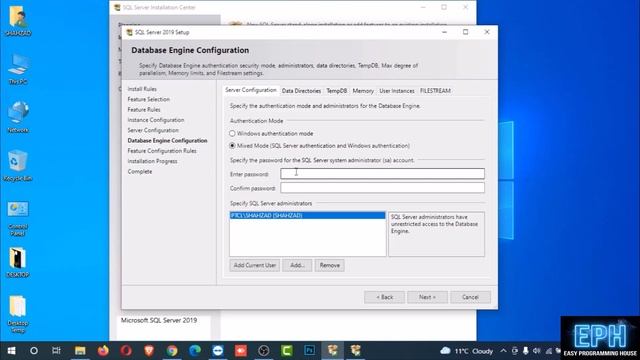
Task: Click Server Configuration step in sidebar
Action: click(x=153, y=130)
